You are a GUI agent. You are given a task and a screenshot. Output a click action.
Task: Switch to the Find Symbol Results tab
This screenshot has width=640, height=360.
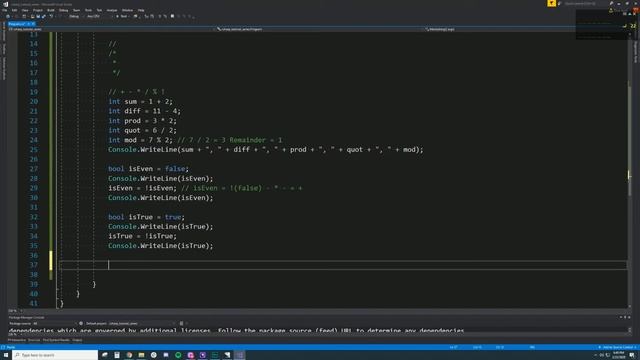56,340
